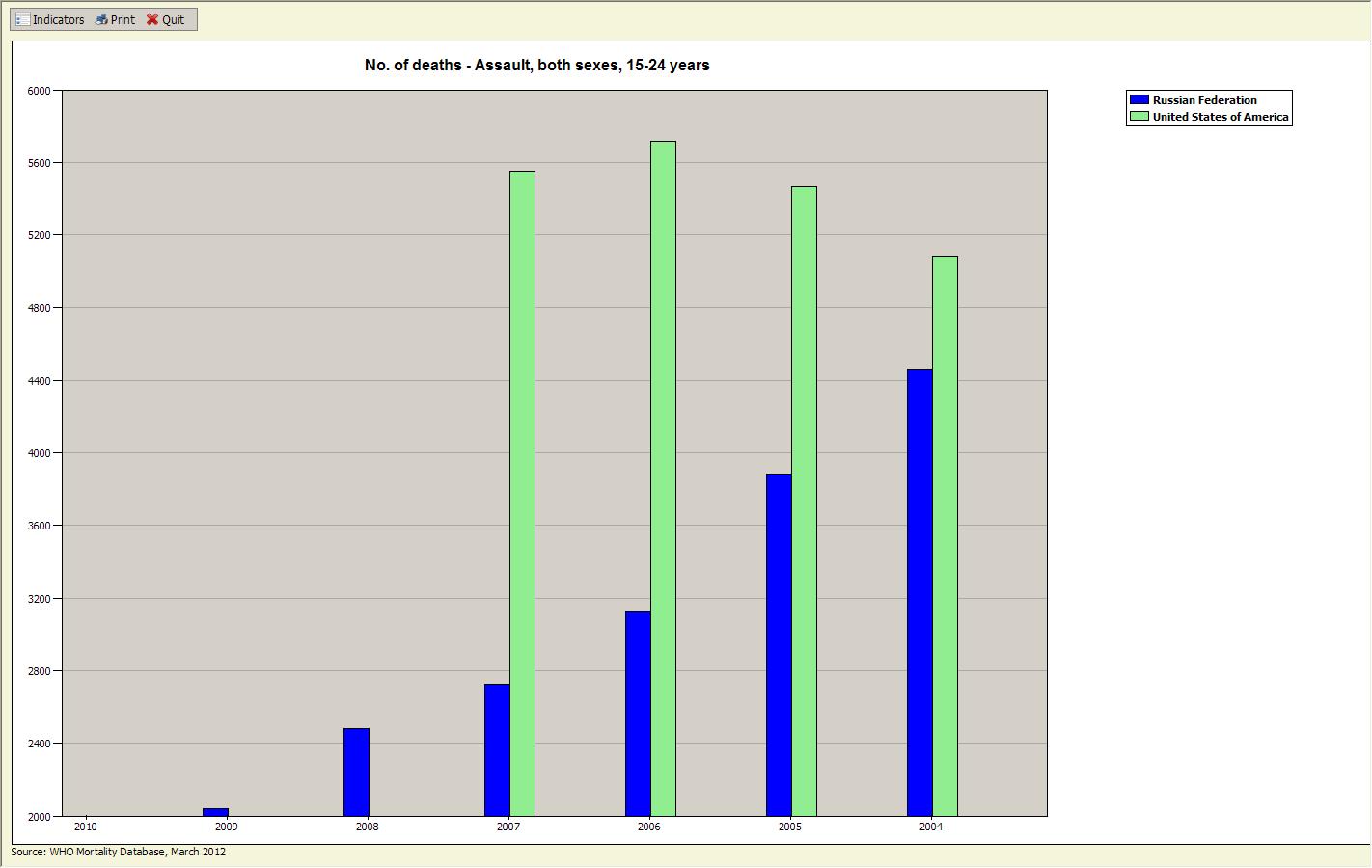Click the 3200 y-axis value
This screenshot has height=868, width=1372.
39,599
